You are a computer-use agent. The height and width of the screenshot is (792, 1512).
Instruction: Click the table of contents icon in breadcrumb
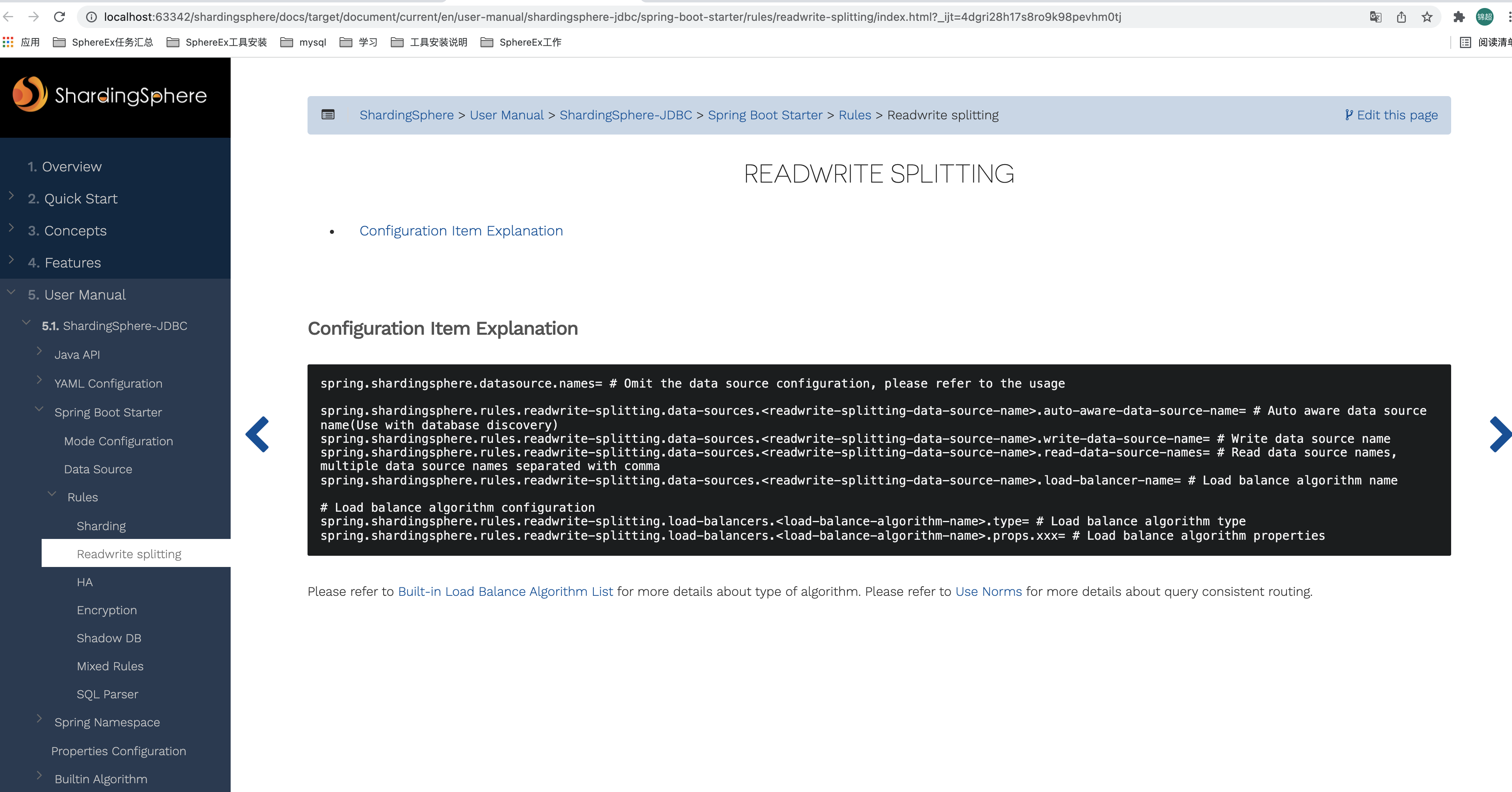(x=328, y=115)
